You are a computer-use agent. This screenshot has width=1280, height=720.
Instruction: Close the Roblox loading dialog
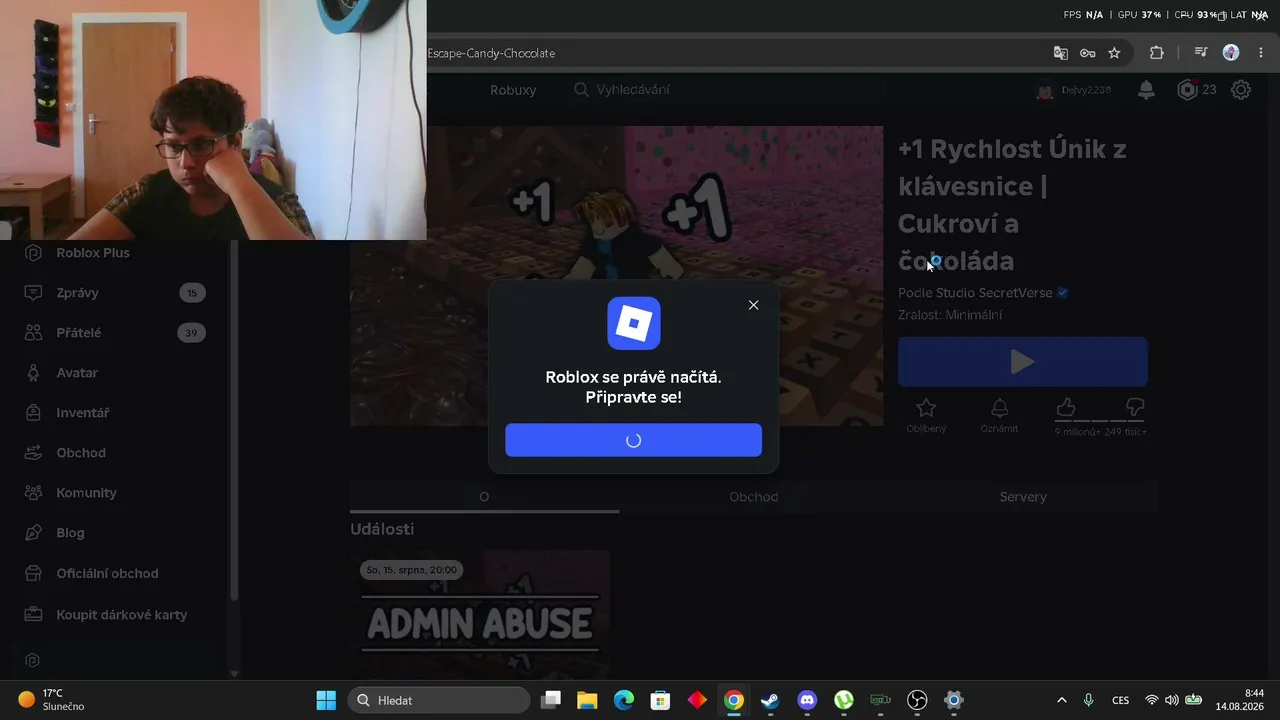[x=753, y=305]
